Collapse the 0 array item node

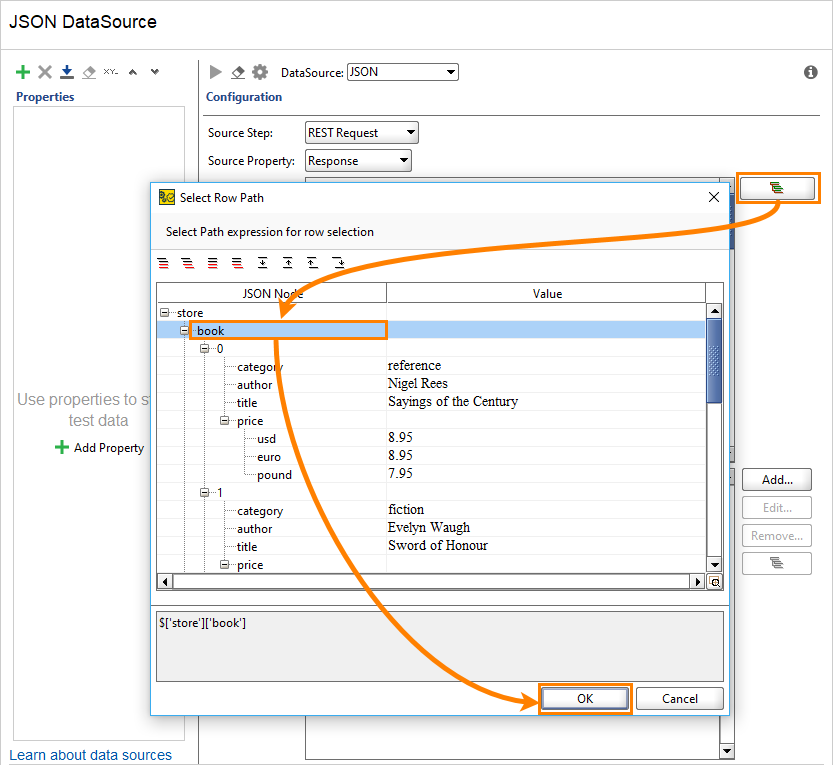[205, 348]
